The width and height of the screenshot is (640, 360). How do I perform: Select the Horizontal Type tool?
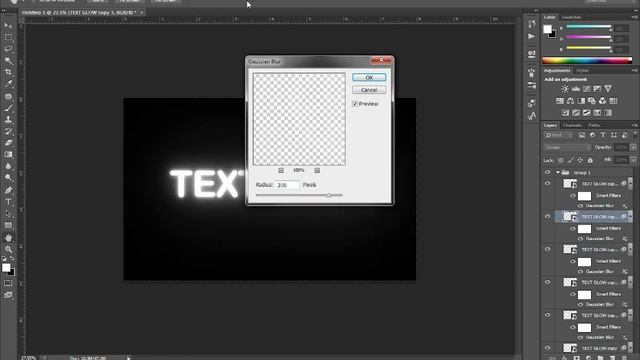click(x=8, y=202)
